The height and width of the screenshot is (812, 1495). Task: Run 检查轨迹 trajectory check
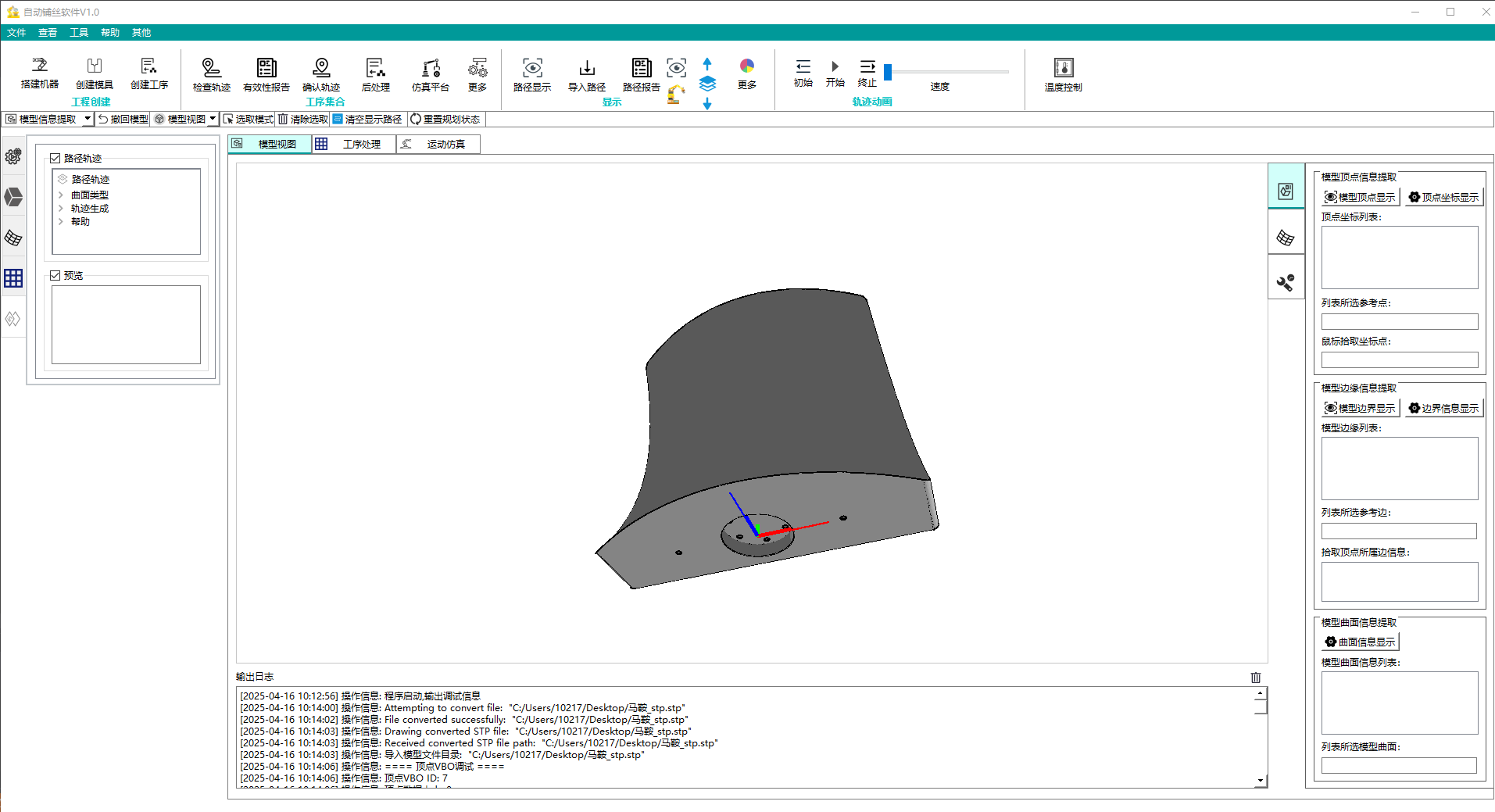tap(211, 74)
